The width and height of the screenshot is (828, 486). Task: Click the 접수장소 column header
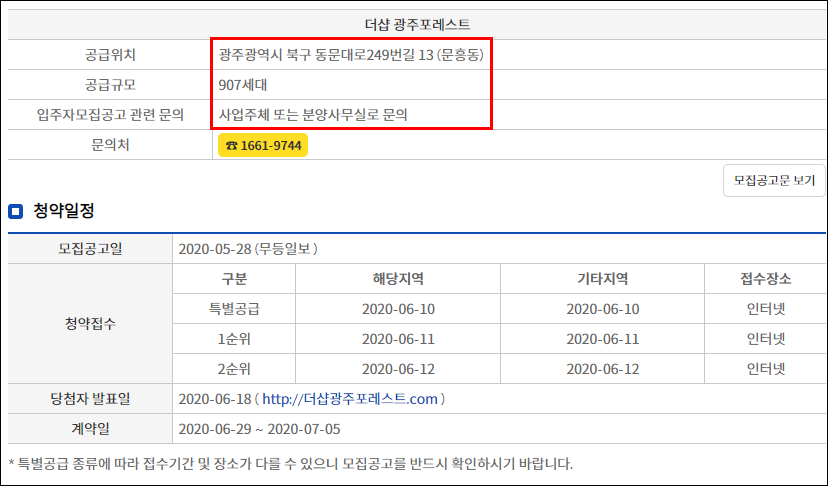(x=766, y=279)
